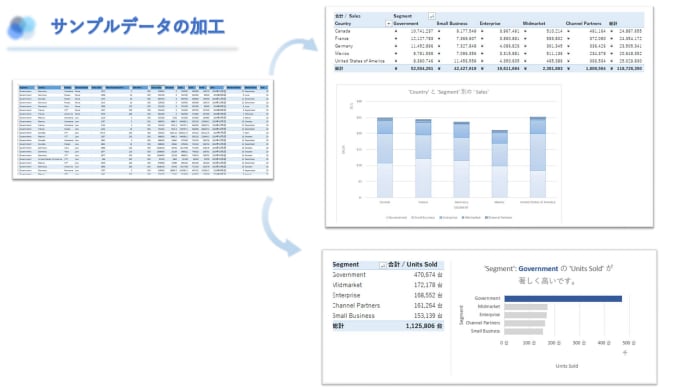Select the Government column header in the Sales pivot

406,23
